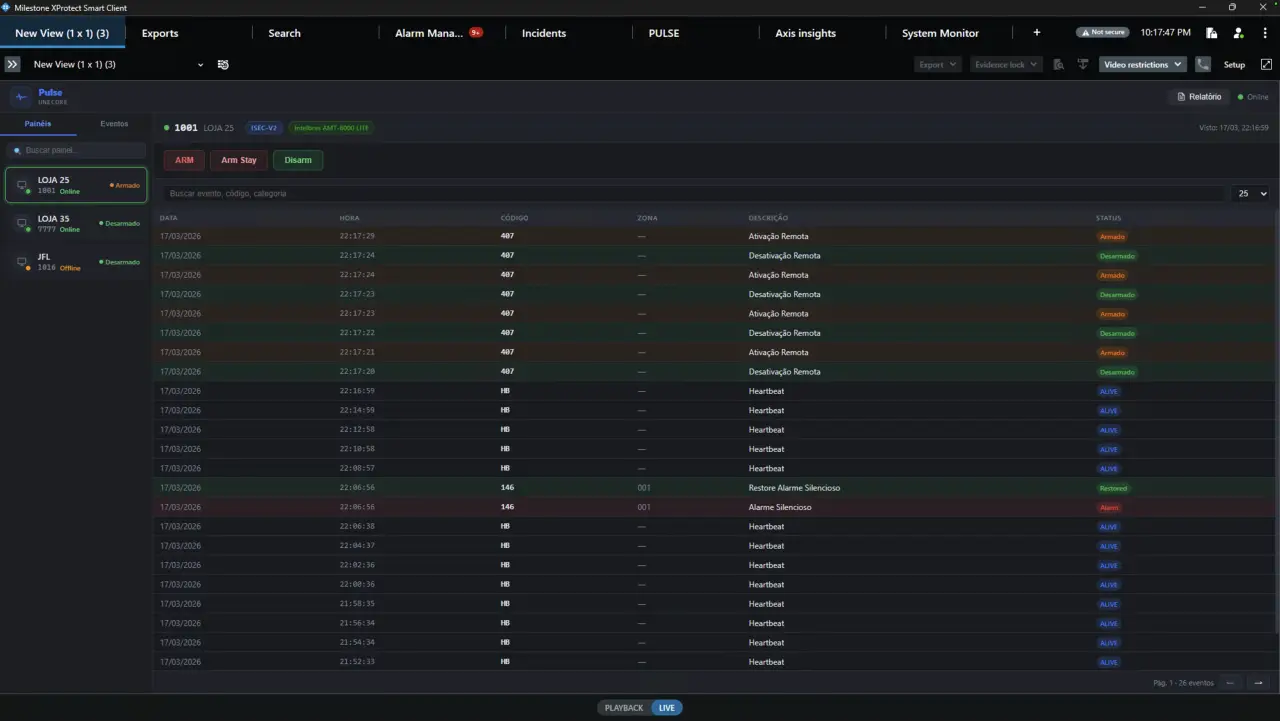Click the Buscar painel search field
The height and width of the screenshot is (721, 1280).
[x=76, y=150]
